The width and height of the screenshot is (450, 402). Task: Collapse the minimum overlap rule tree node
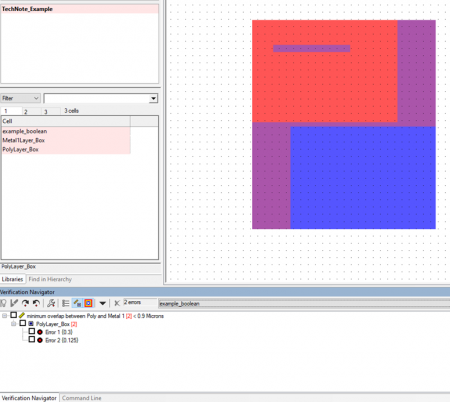pyautogui.click(x=4, y=316)
